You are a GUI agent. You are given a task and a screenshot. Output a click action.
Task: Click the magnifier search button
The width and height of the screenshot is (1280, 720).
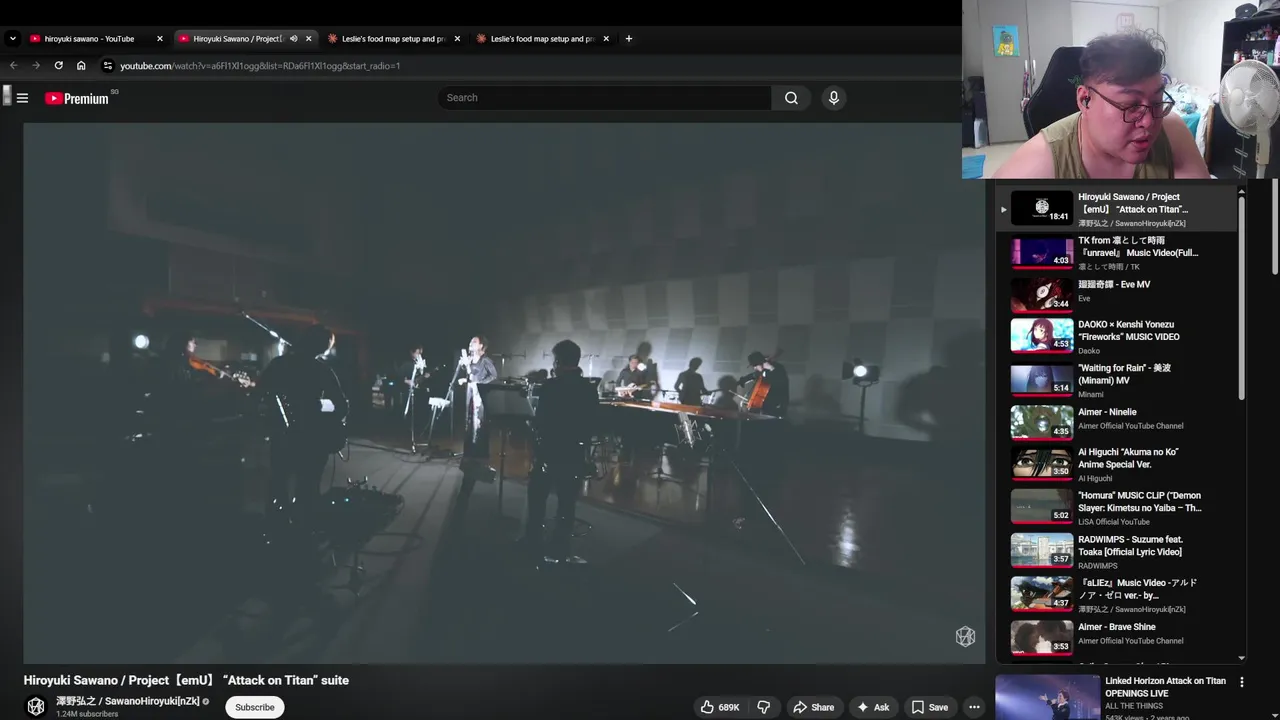791,98
